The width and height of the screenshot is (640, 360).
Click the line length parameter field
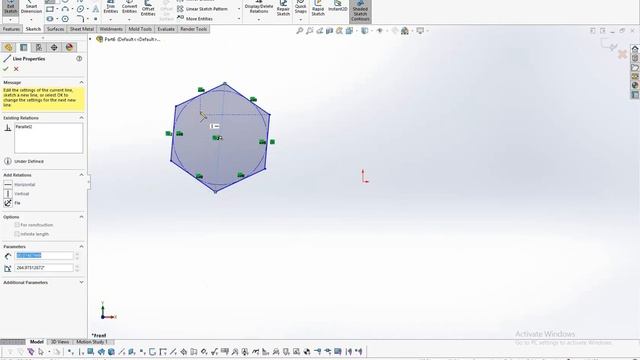pyautogui.click(x=44, y=256)
